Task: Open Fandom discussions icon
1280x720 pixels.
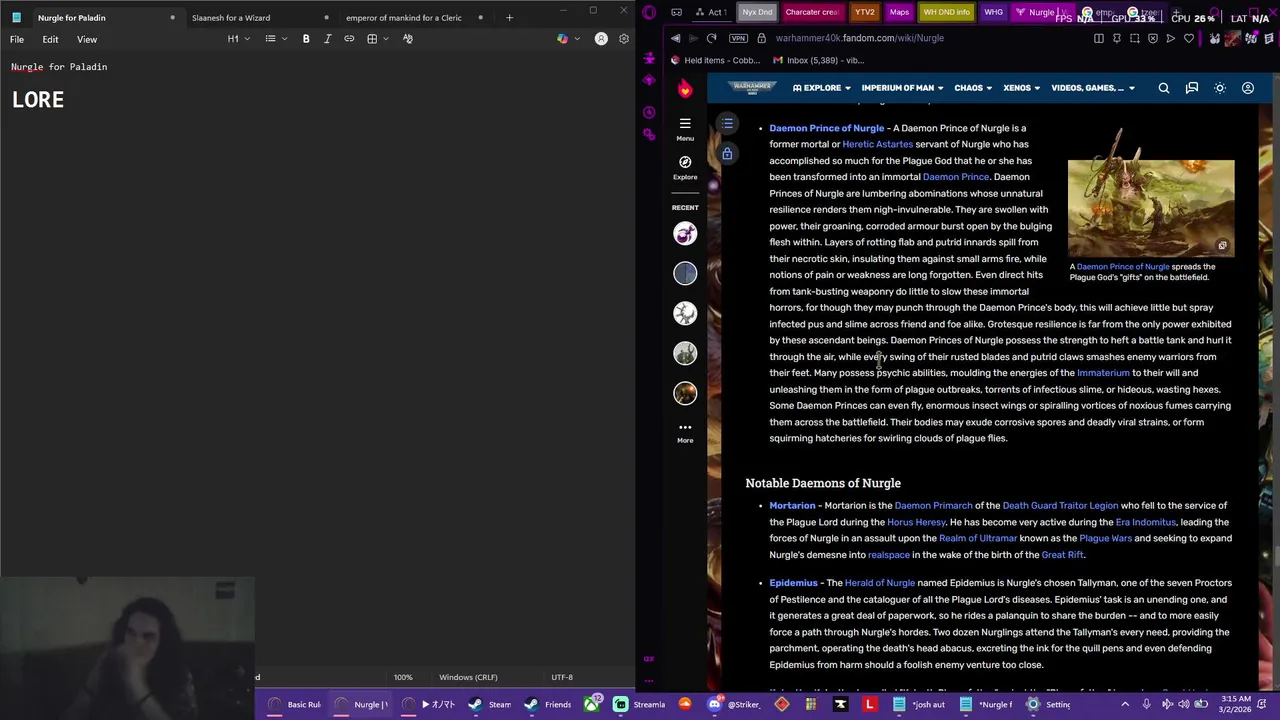Action: 1192,88
